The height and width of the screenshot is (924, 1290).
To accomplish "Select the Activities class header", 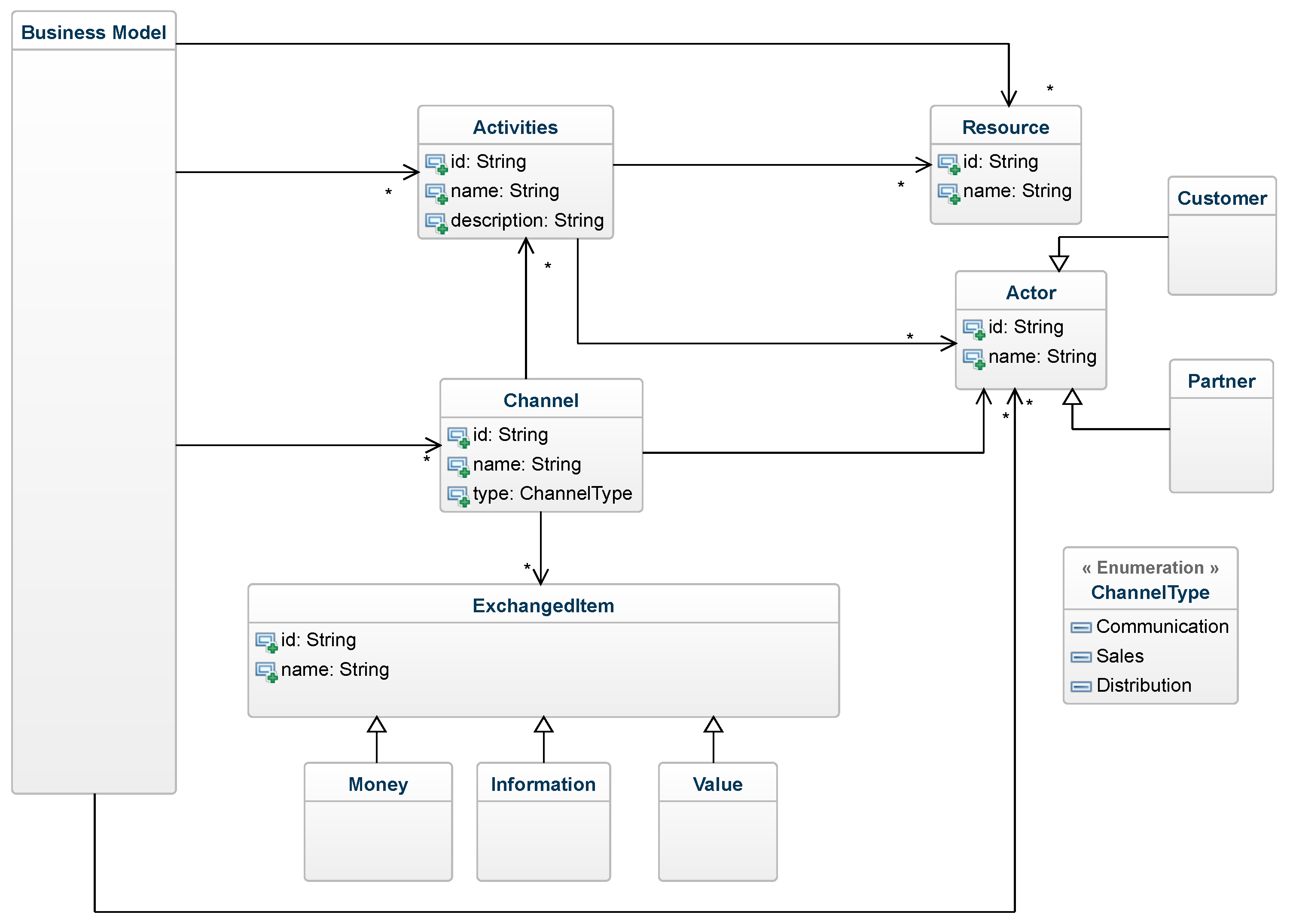I will tap(515, 127).
